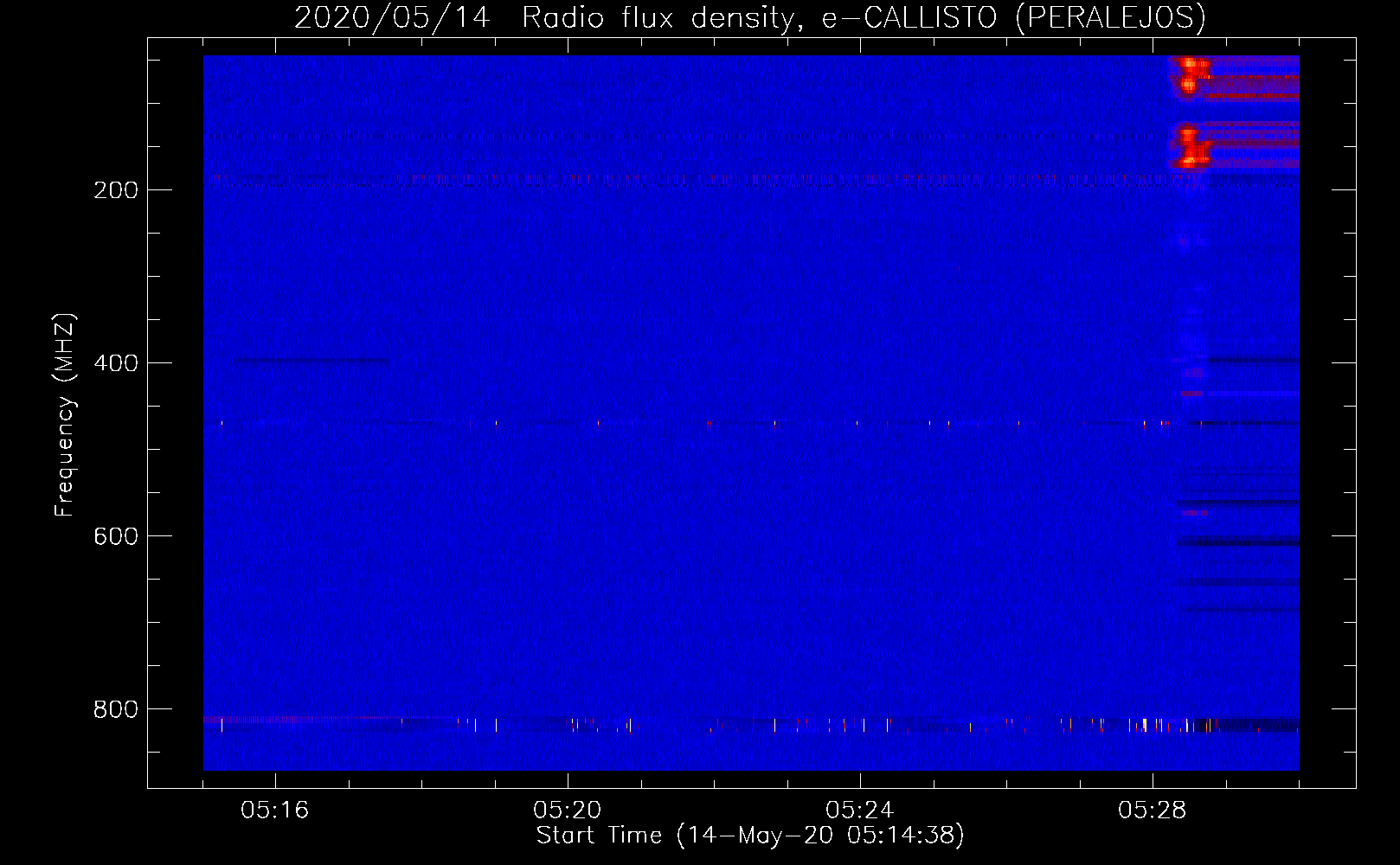
Task: Select the 600 MHz frequency tick label
Action: [x=116, y=536]
